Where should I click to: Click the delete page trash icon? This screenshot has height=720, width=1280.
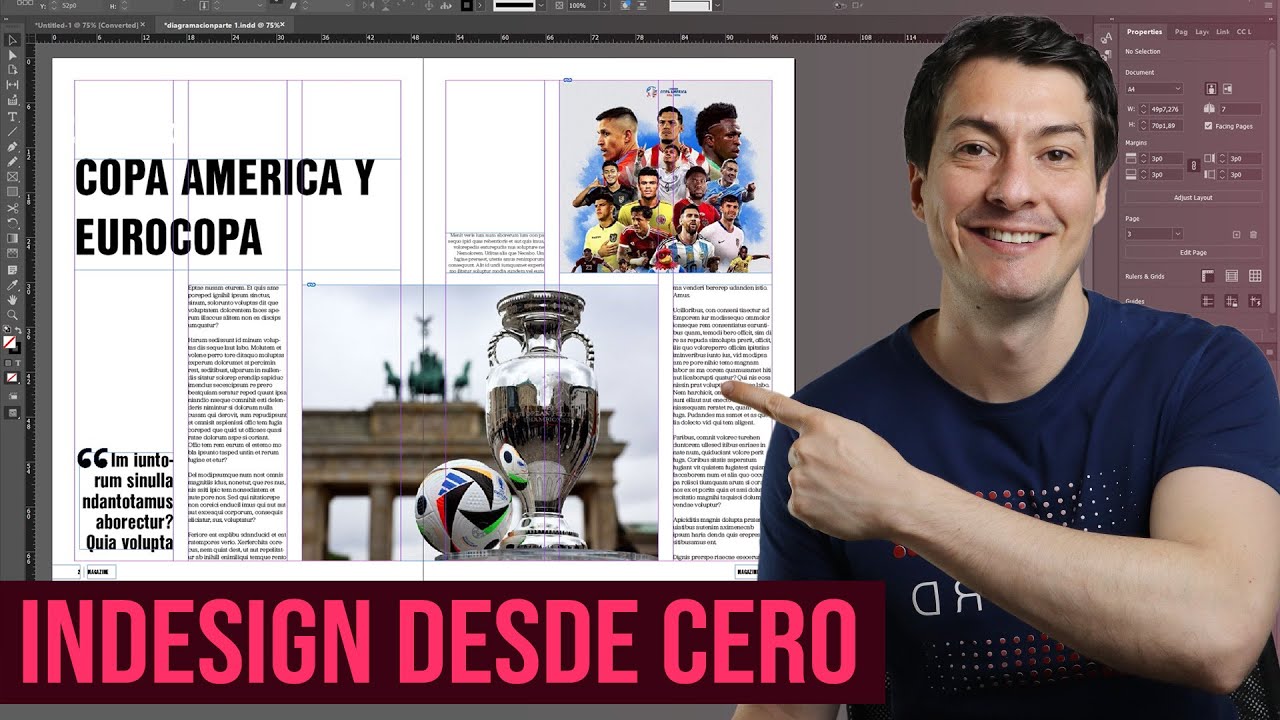(1253, 234)
